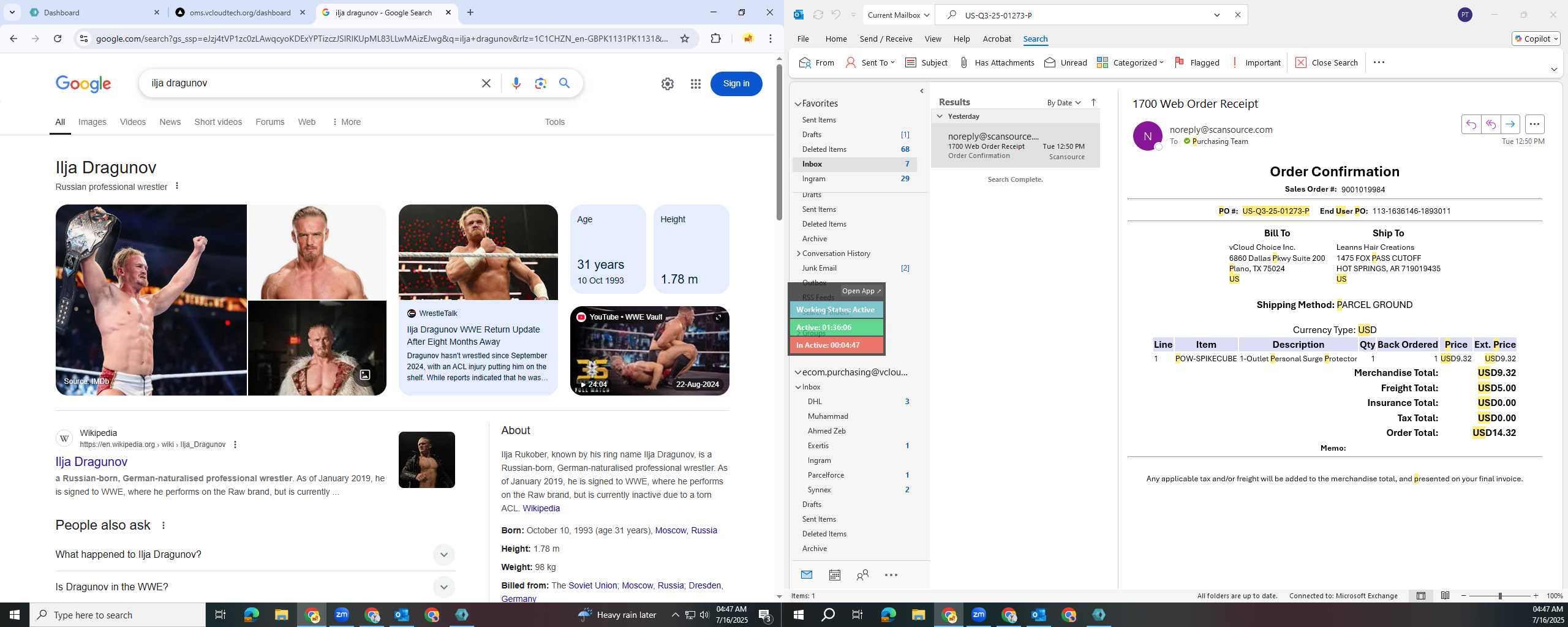This screenshot has height=627, width=1568.
Task: Go back in Chrome browser history
Action: 13,39
